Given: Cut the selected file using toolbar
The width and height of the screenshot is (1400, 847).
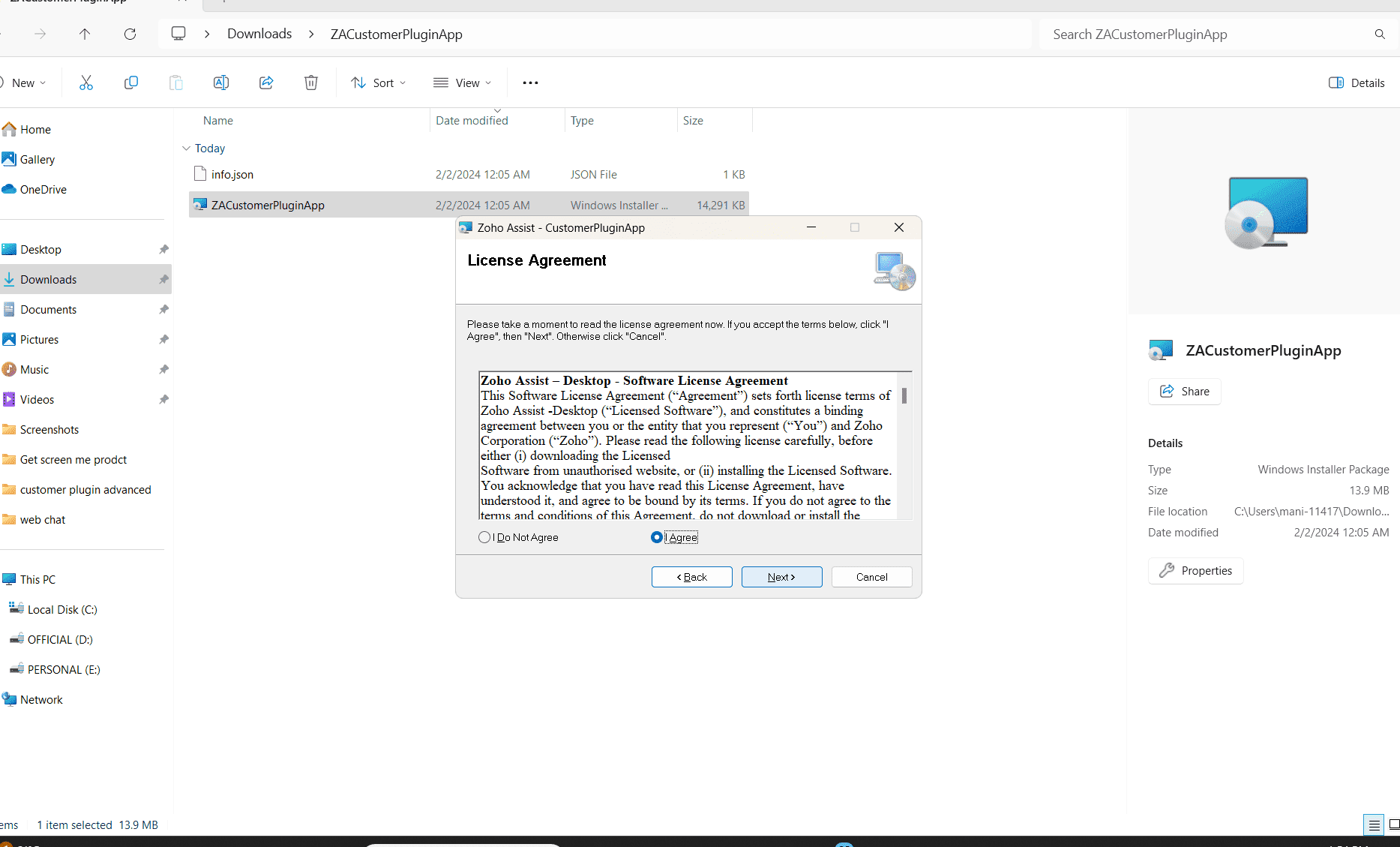Looking at the screenshot, I should (x=85, y=83).
